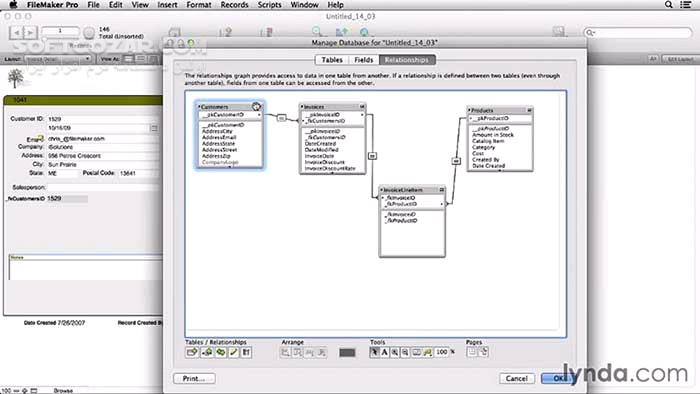Switch View As to table view
The height and width of the screenshot is (394, 700).
tap(153, 59)
